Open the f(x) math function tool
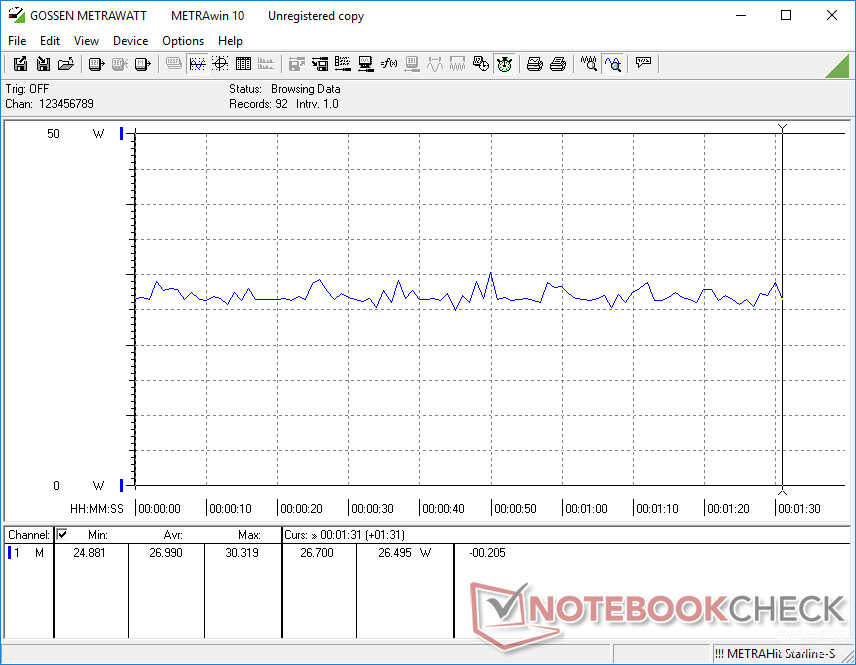This screenshot has width=856, height=665. coord(390,64)
